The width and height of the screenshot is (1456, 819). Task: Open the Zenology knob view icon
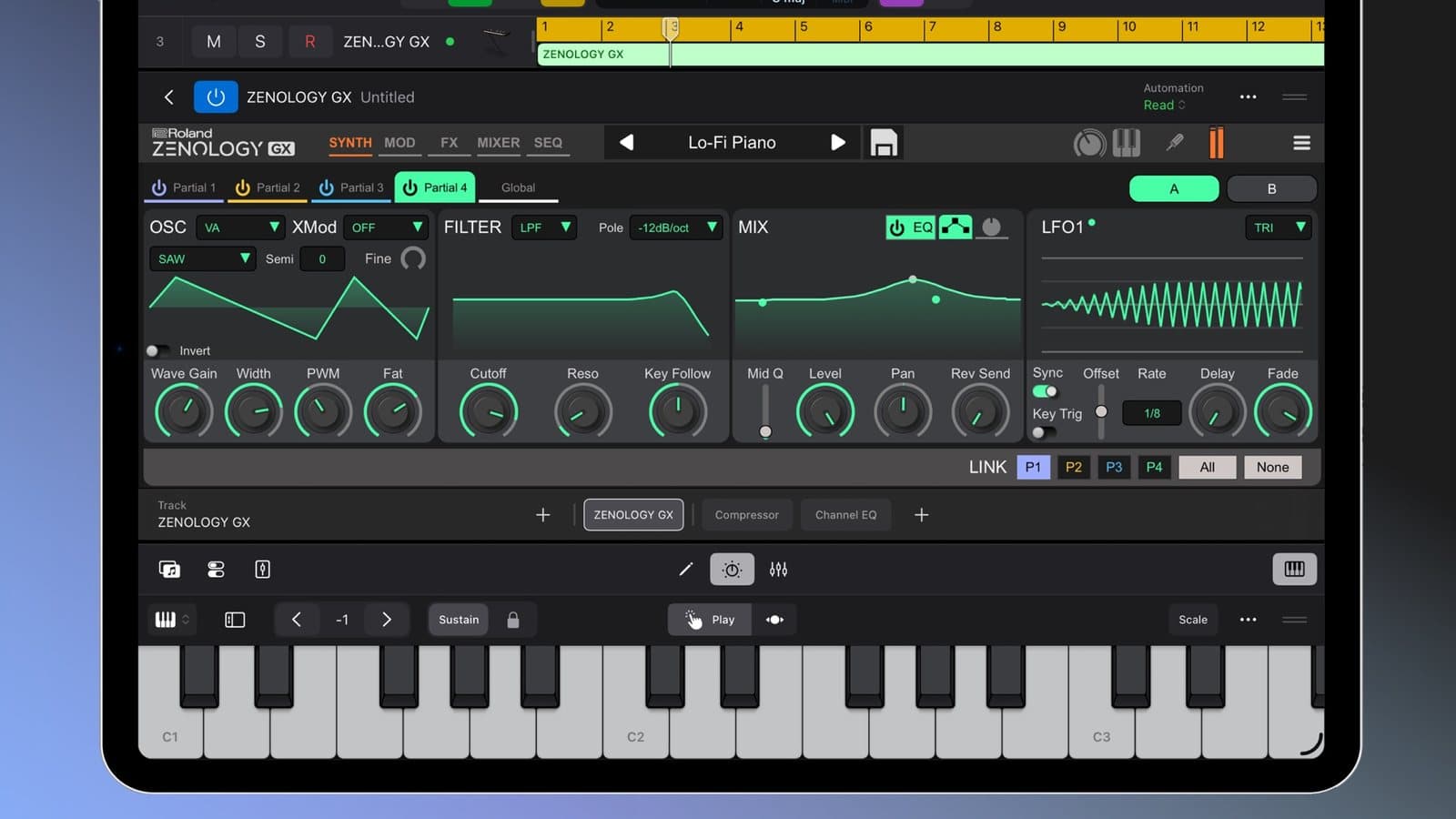(x=1089, y=143)
